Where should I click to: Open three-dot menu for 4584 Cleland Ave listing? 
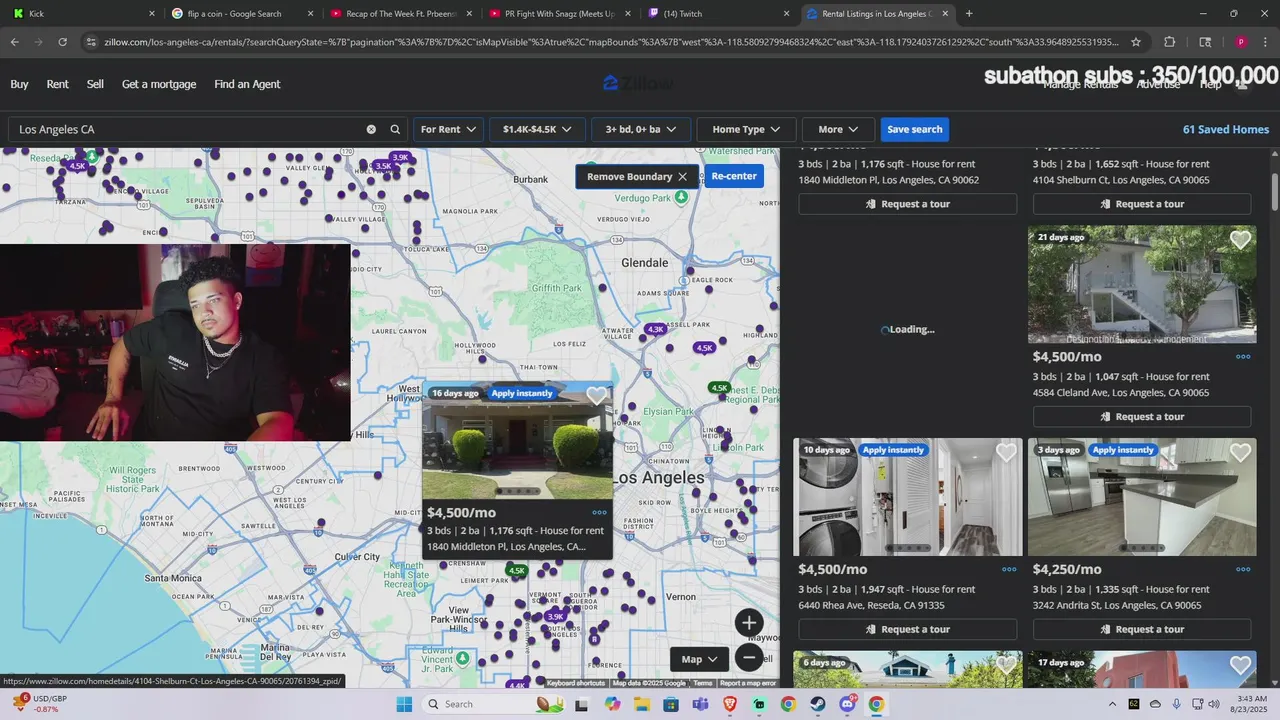1243,356
